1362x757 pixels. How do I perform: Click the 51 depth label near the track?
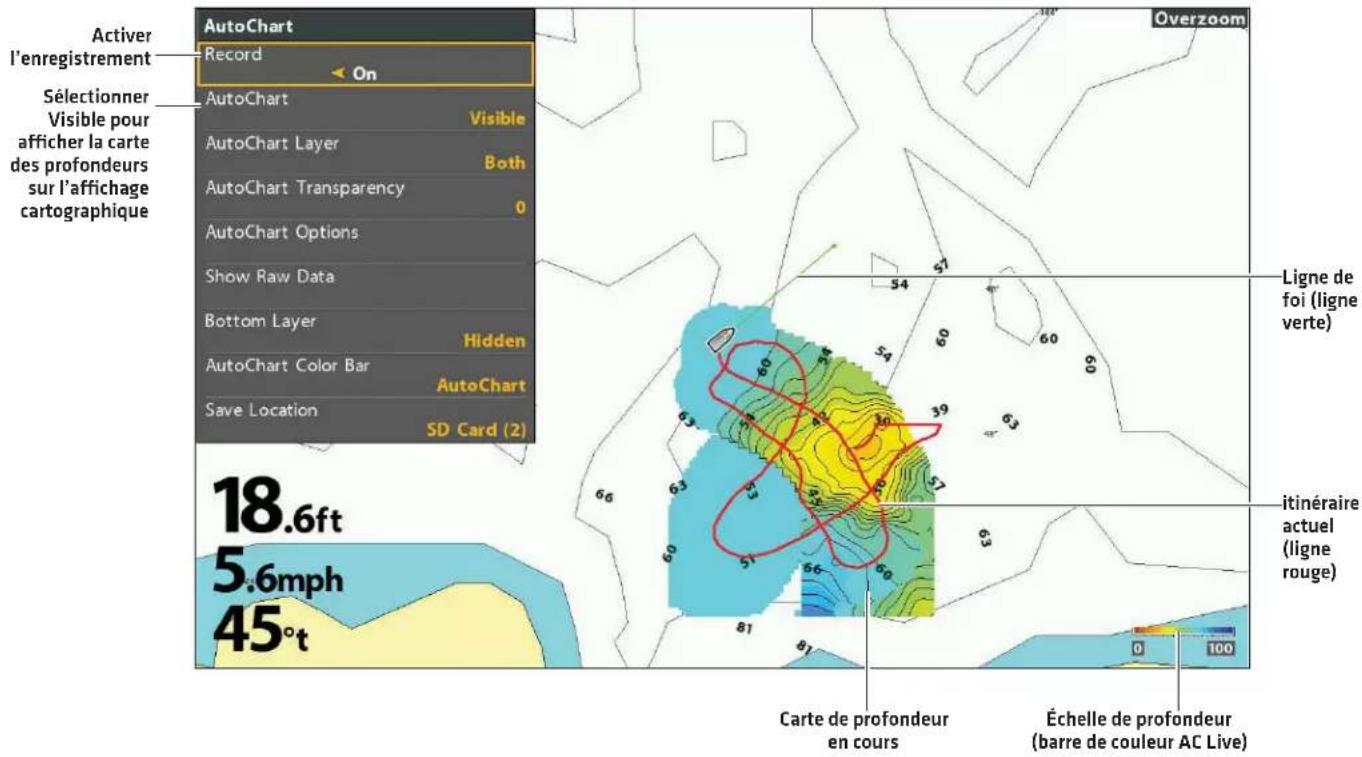[x=749, y=563]
